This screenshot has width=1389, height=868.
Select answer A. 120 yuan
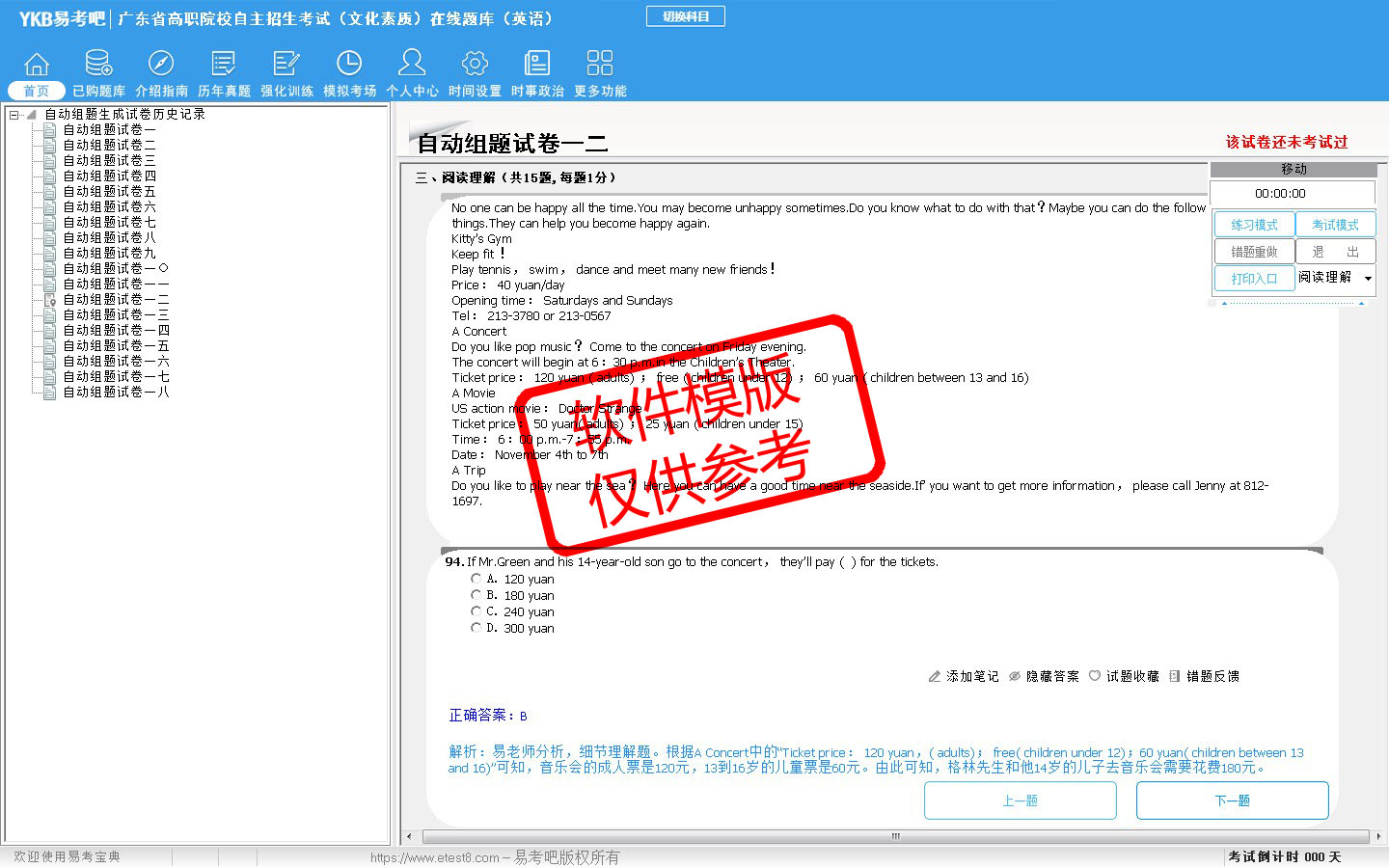pos(476,579)
